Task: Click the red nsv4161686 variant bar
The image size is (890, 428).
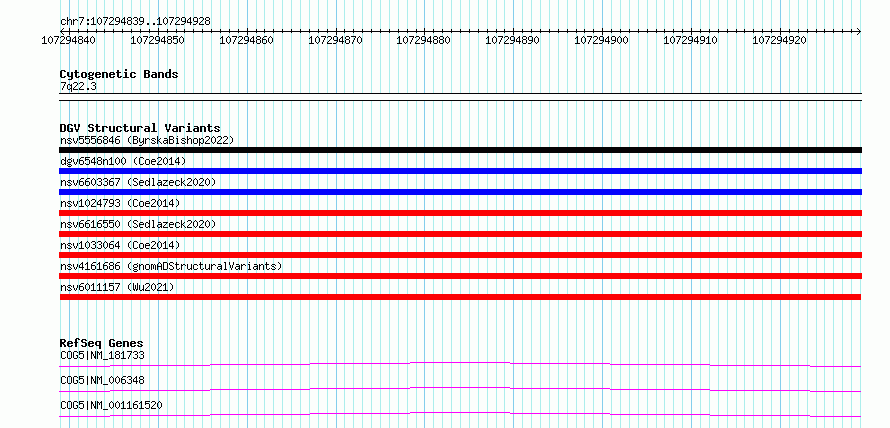Action: click(x=460, y=276)
